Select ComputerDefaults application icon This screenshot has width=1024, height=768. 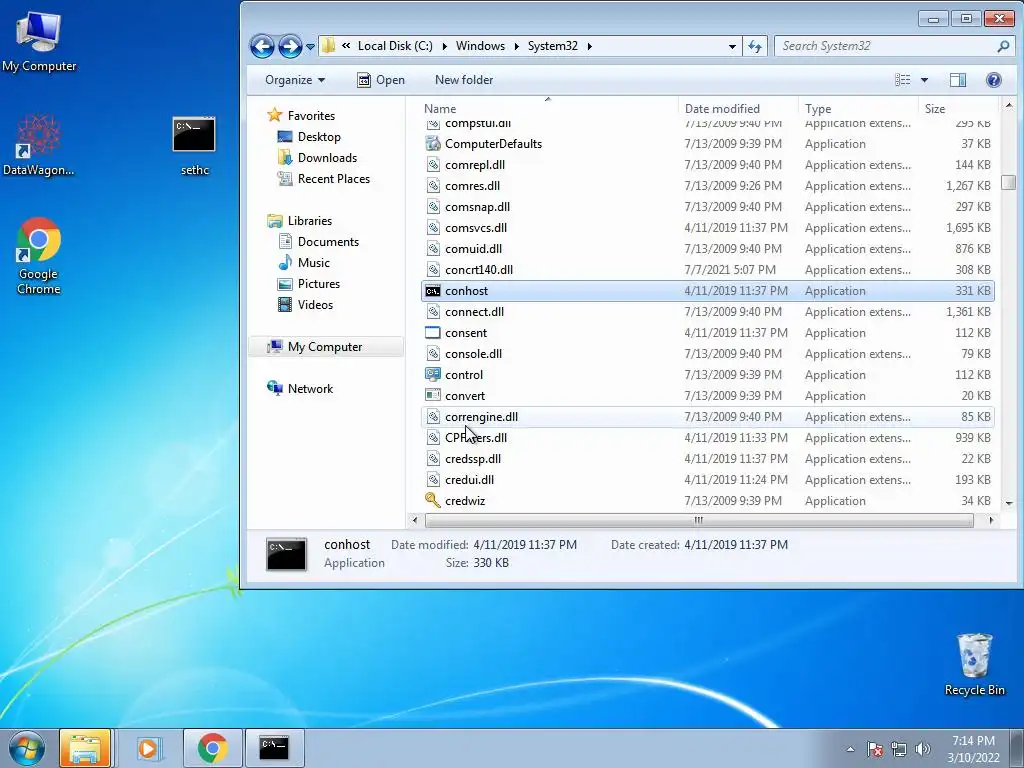pyautogui.click(x=432, y=144)
